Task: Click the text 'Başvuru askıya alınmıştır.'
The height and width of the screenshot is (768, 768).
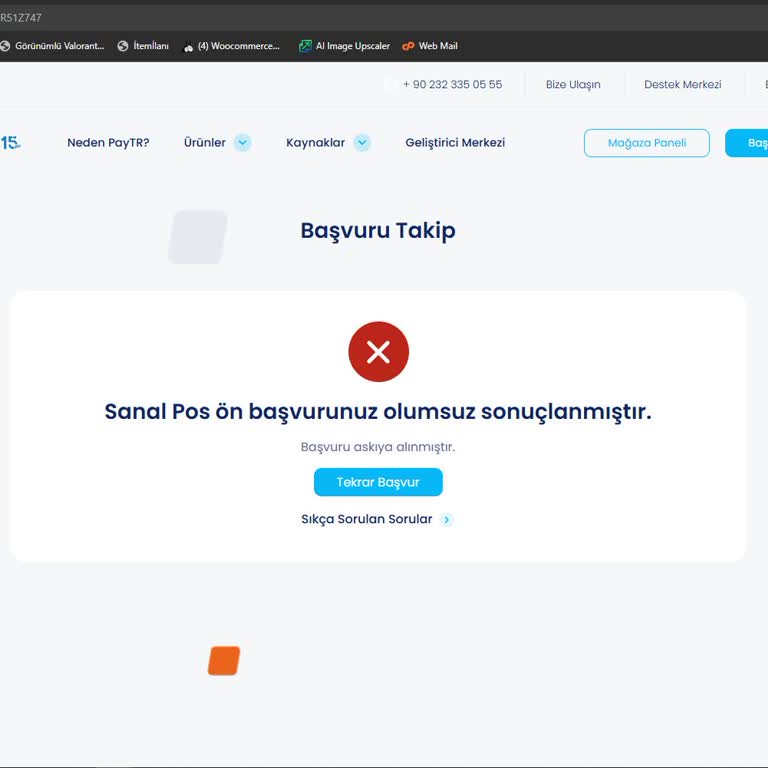Action: point(378,447)
